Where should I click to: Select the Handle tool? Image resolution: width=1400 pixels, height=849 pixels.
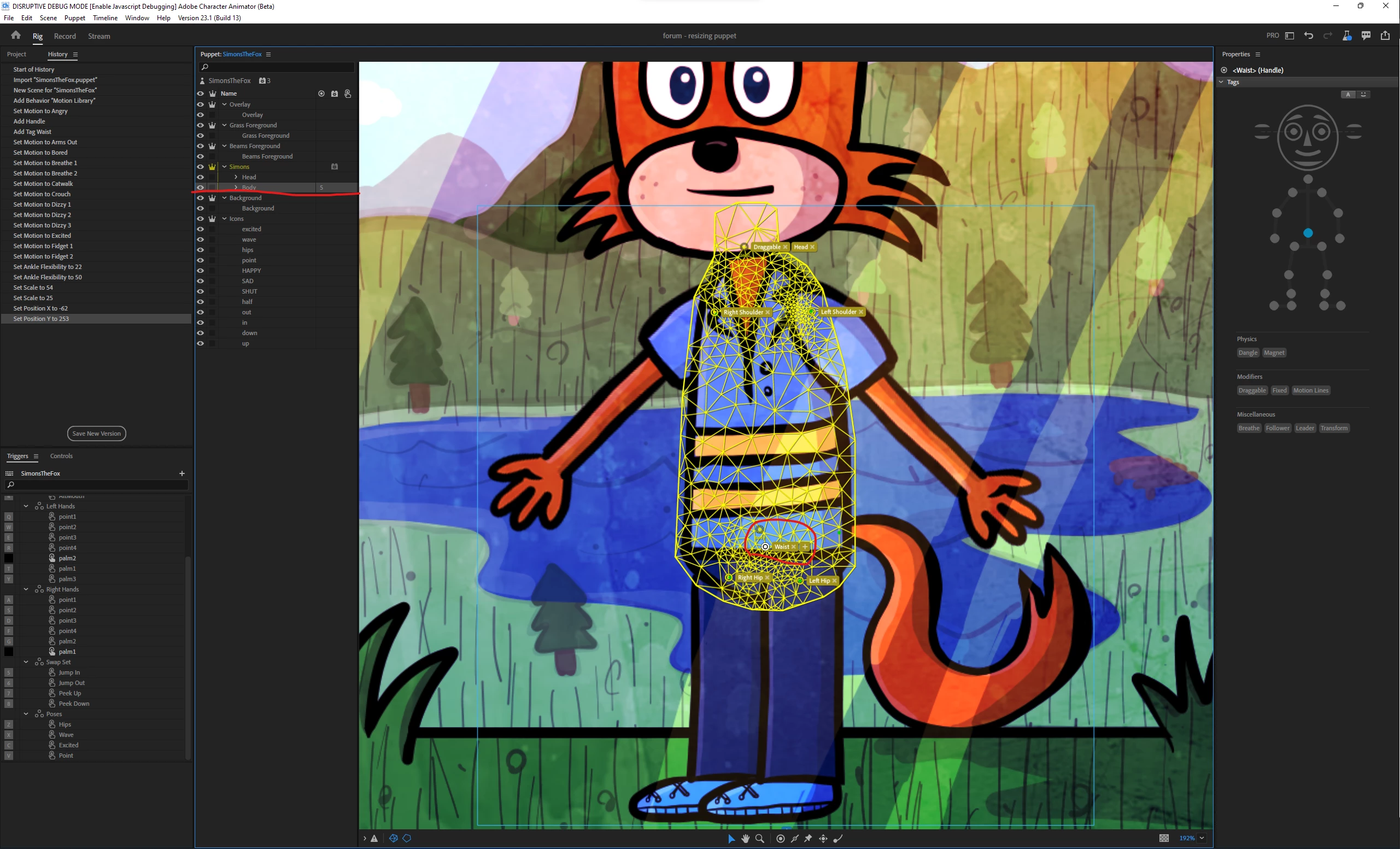pyautogui.click(x=781, y=838)
